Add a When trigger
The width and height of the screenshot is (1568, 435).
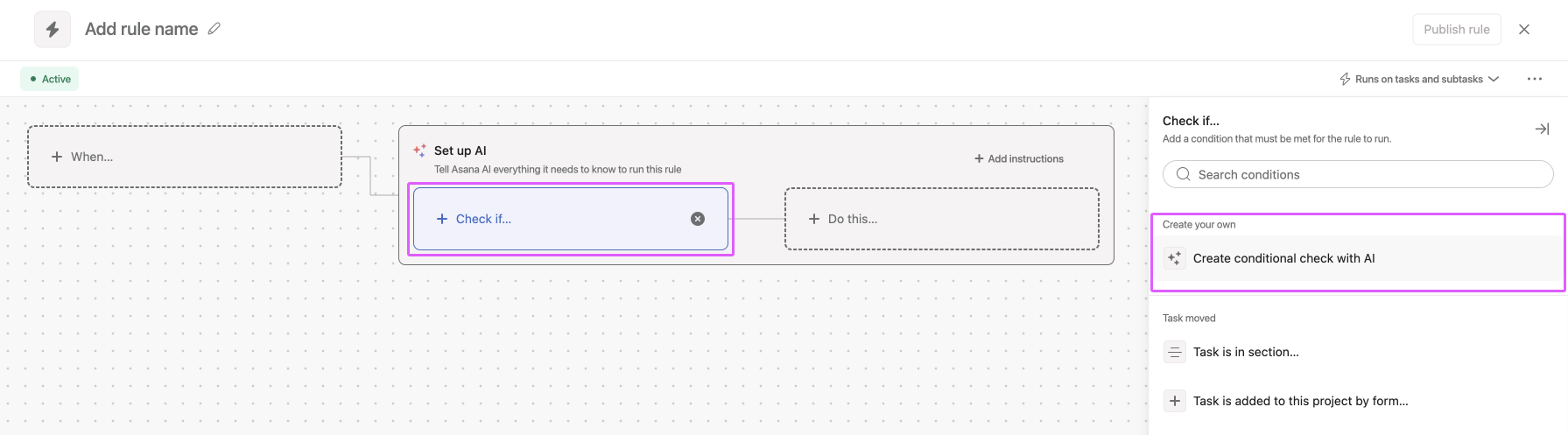[x=185, y=157]
